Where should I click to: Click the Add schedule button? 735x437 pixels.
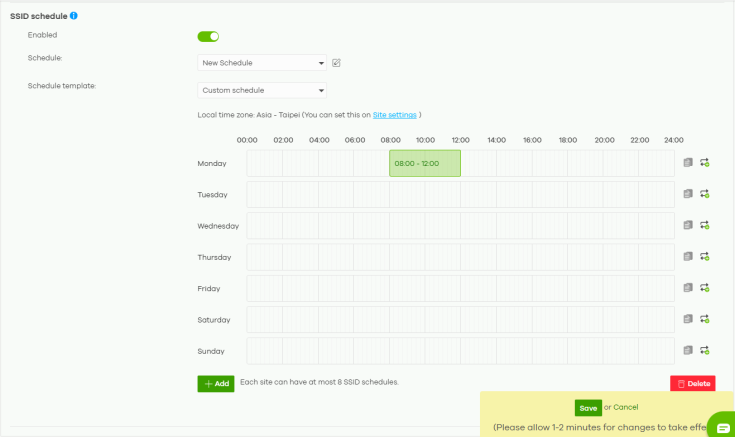(216, 384)
